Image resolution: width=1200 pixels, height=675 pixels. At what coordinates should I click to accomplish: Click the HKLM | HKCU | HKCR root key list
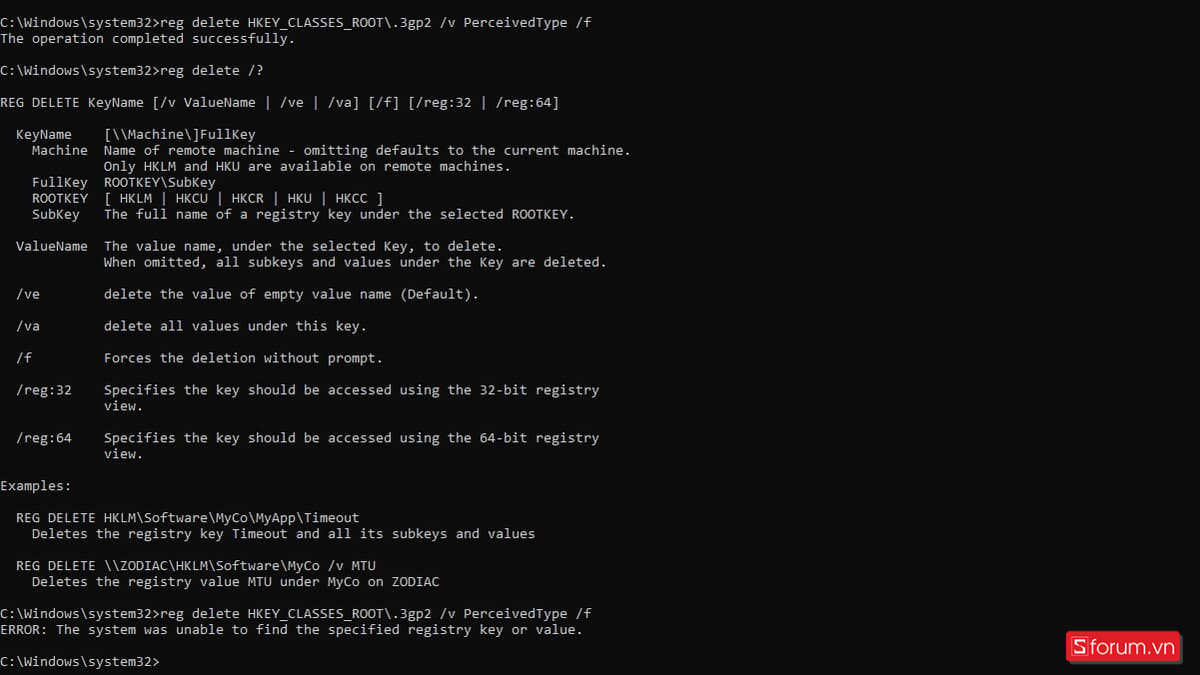(244, 198)
